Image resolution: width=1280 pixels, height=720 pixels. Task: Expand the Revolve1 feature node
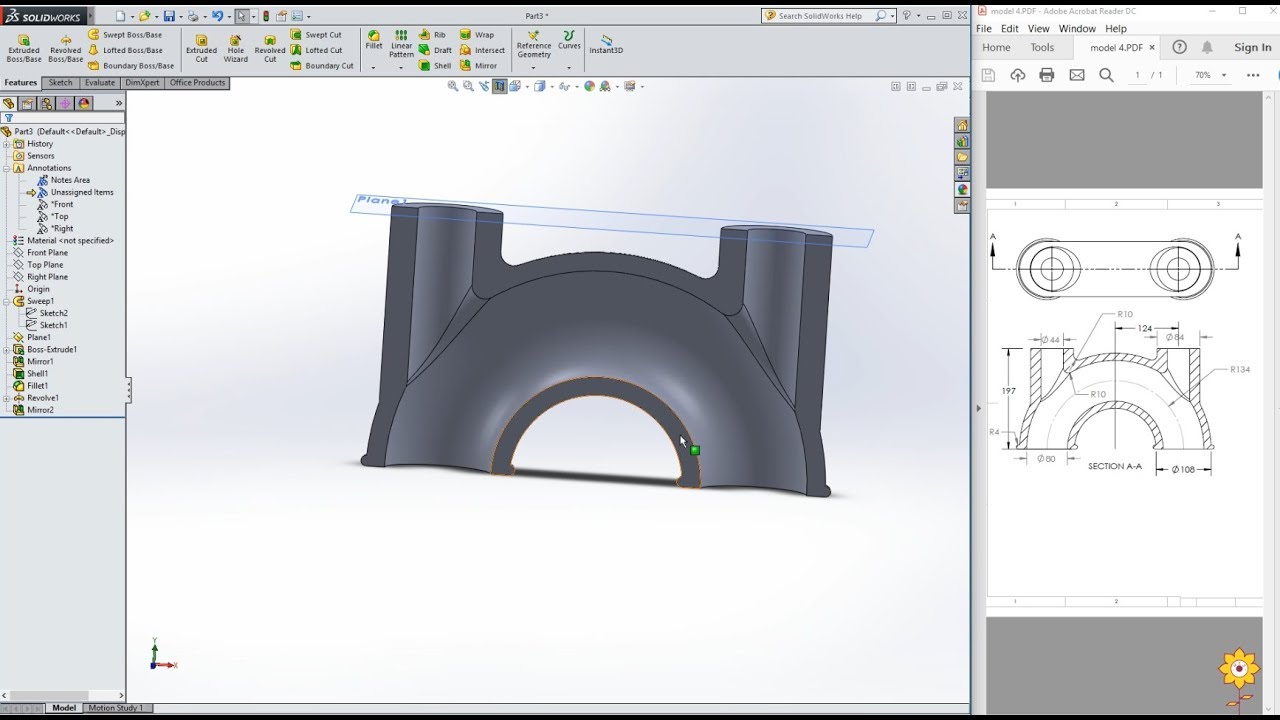pos(6,398)
